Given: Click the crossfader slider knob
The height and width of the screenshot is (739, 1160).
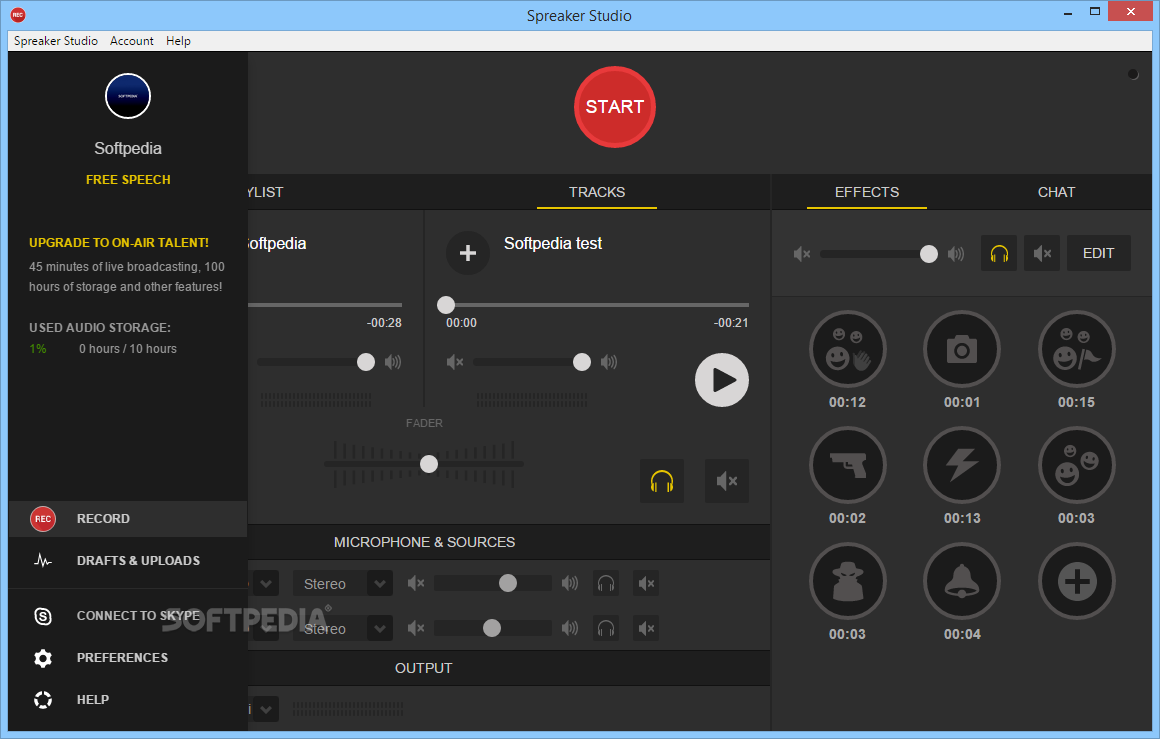Looking at the screenshot, I should (x=428, y=464).
